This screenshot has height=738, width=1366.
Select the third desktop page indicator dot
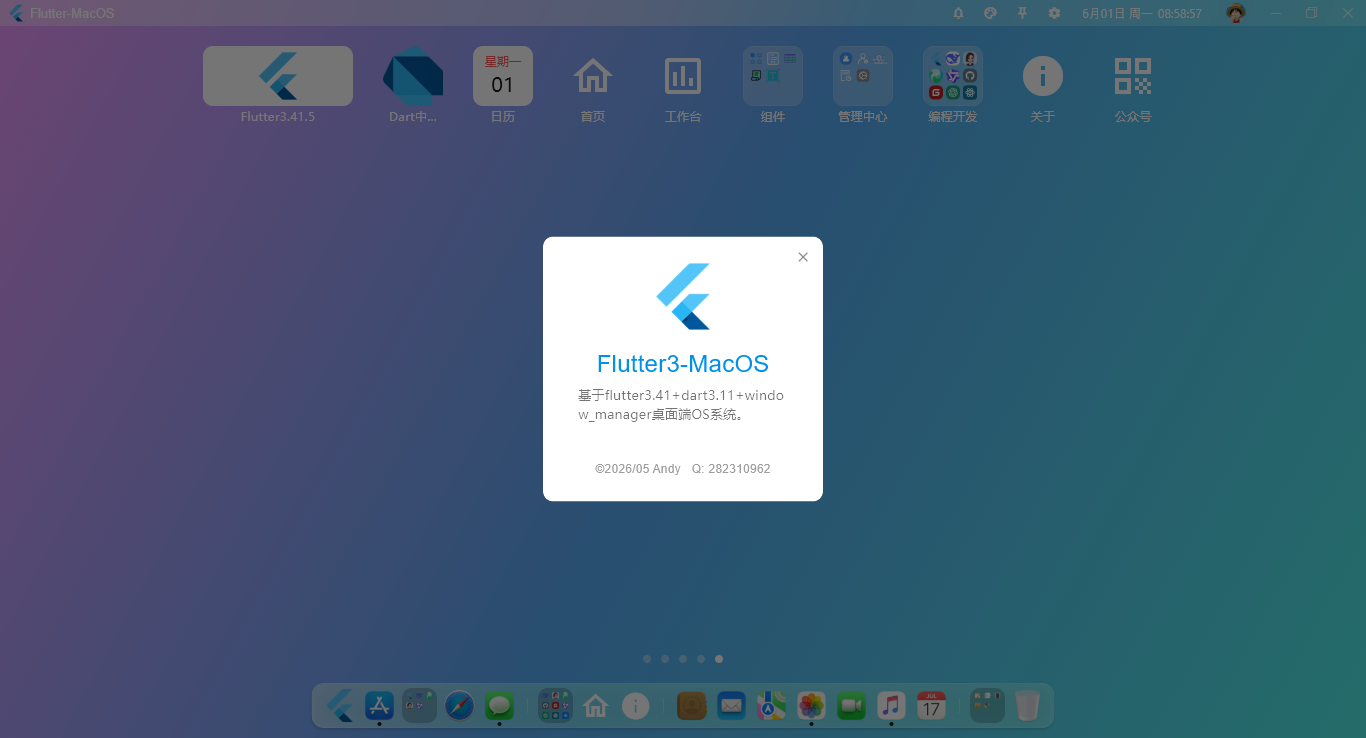click(x=683, y=659)
